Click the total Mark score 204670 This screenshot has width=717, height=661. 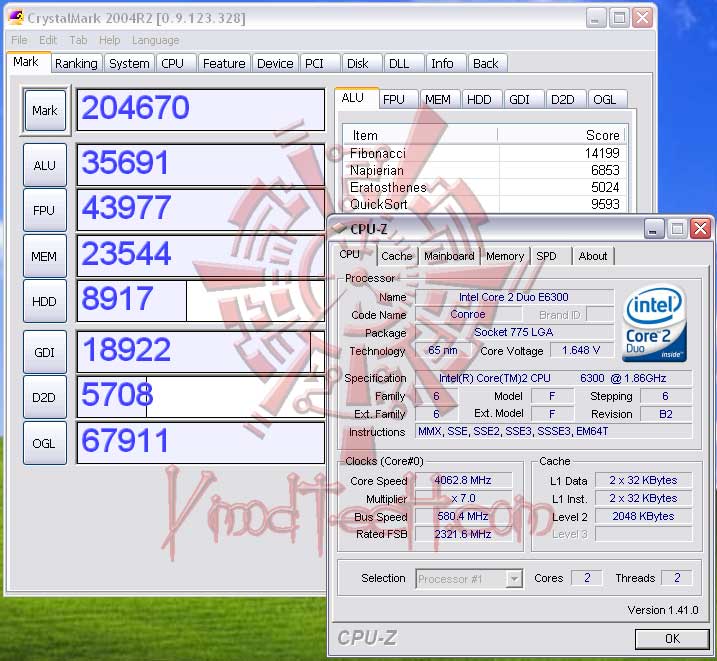coord(200,110)
